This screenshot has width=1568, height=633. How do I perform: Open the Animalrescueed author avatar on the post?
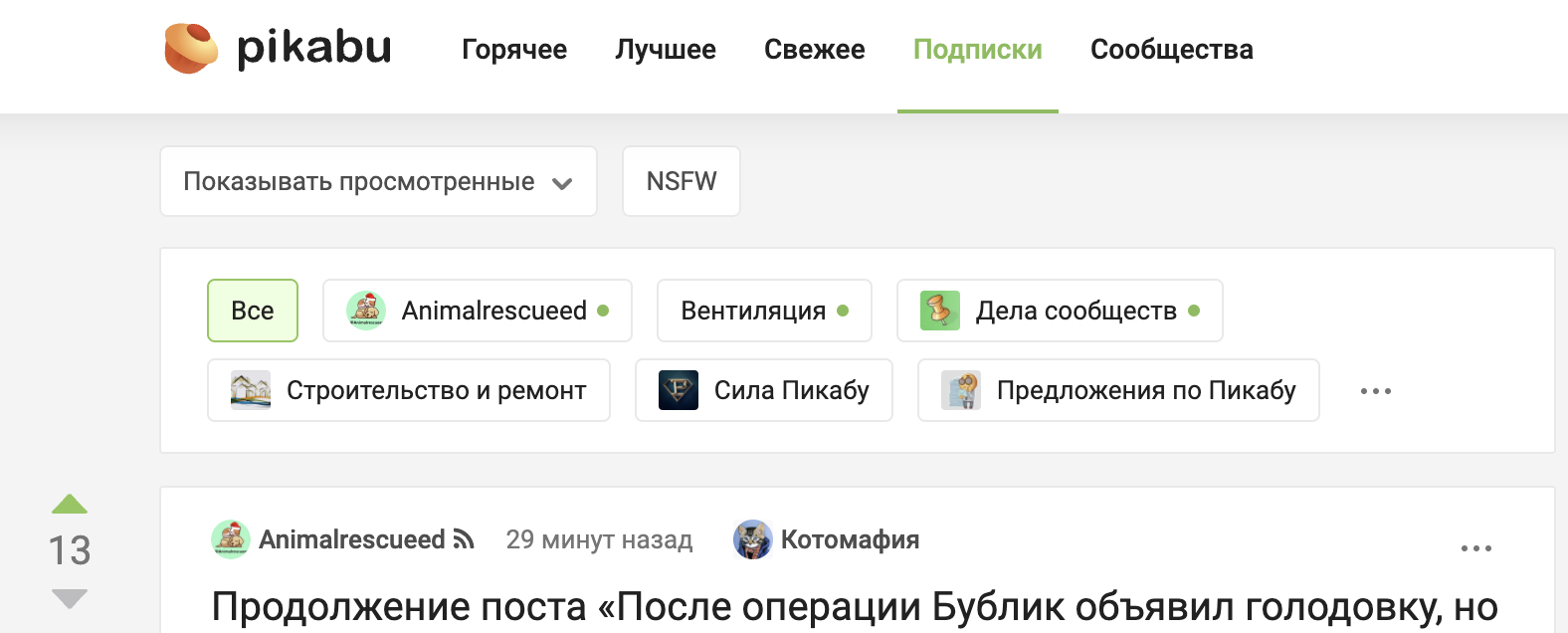(x=231, y=539)
